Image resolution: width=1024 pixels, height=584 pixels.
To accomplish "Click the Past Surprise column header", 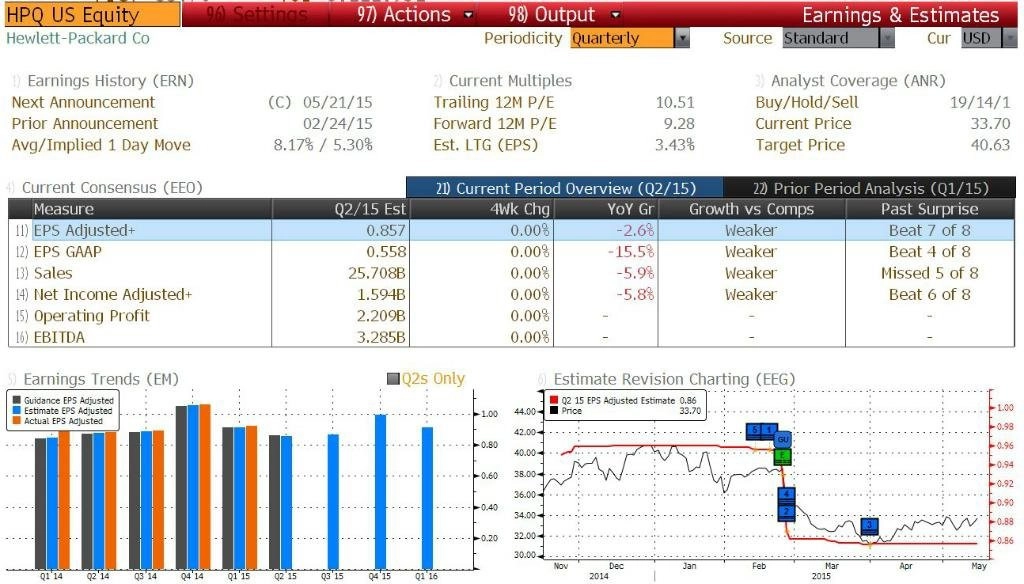I will tap(930, 209).
